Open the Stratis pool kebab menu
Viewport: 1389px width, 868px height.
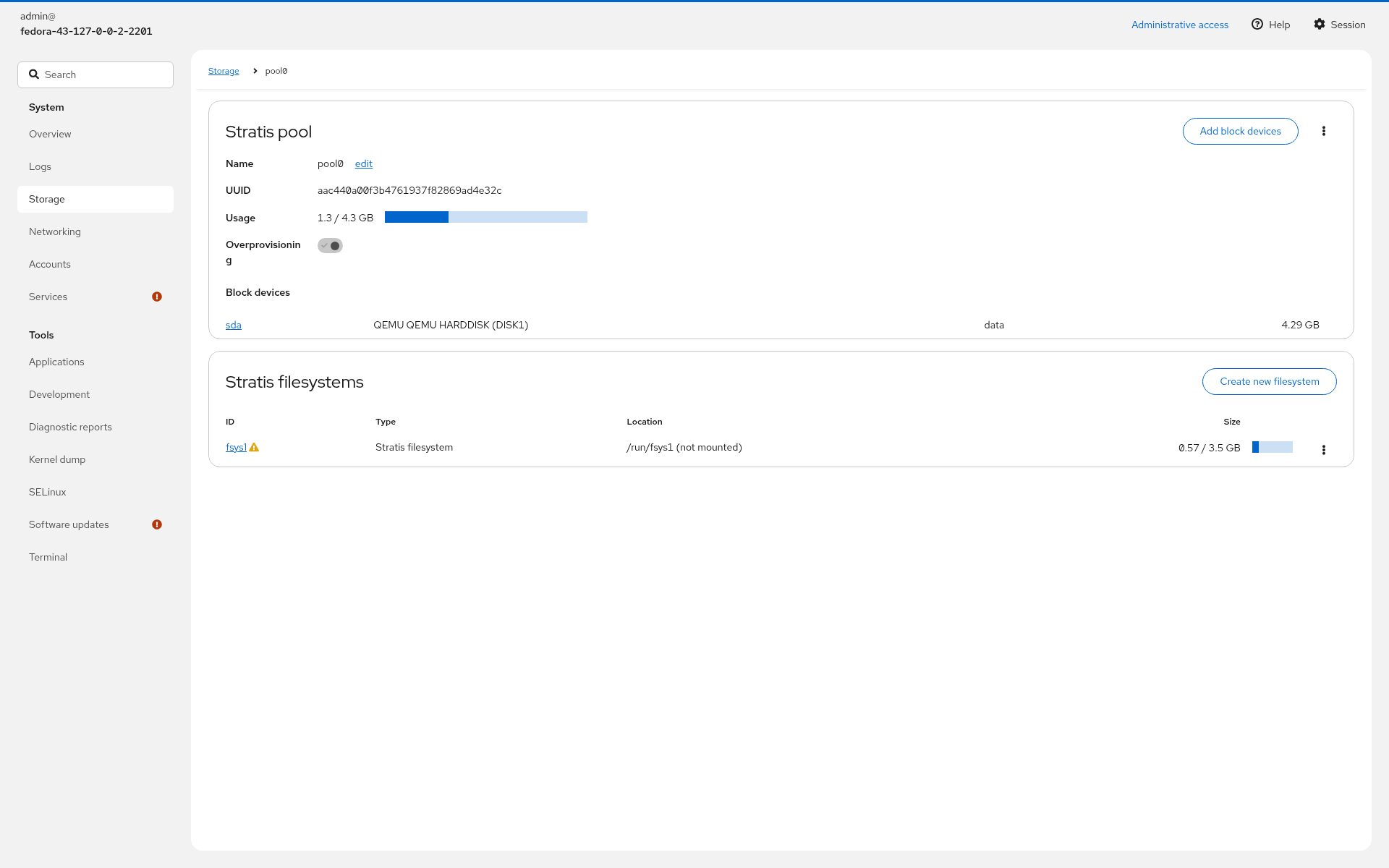point(1324,131)
